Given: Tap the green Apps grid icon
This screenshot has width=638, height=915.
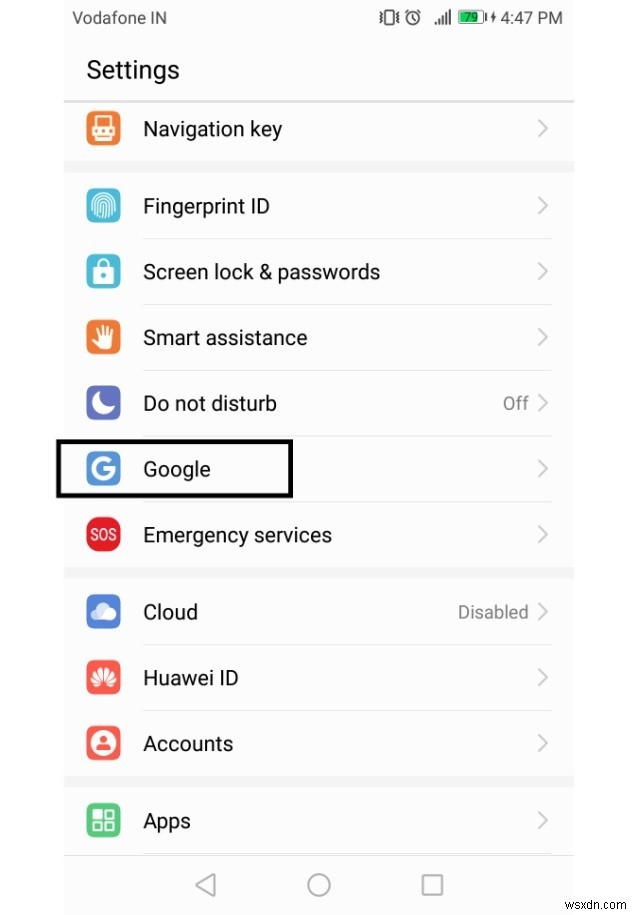Looking at the screenshot, I should pyautogui.click(x=103, y=821).
